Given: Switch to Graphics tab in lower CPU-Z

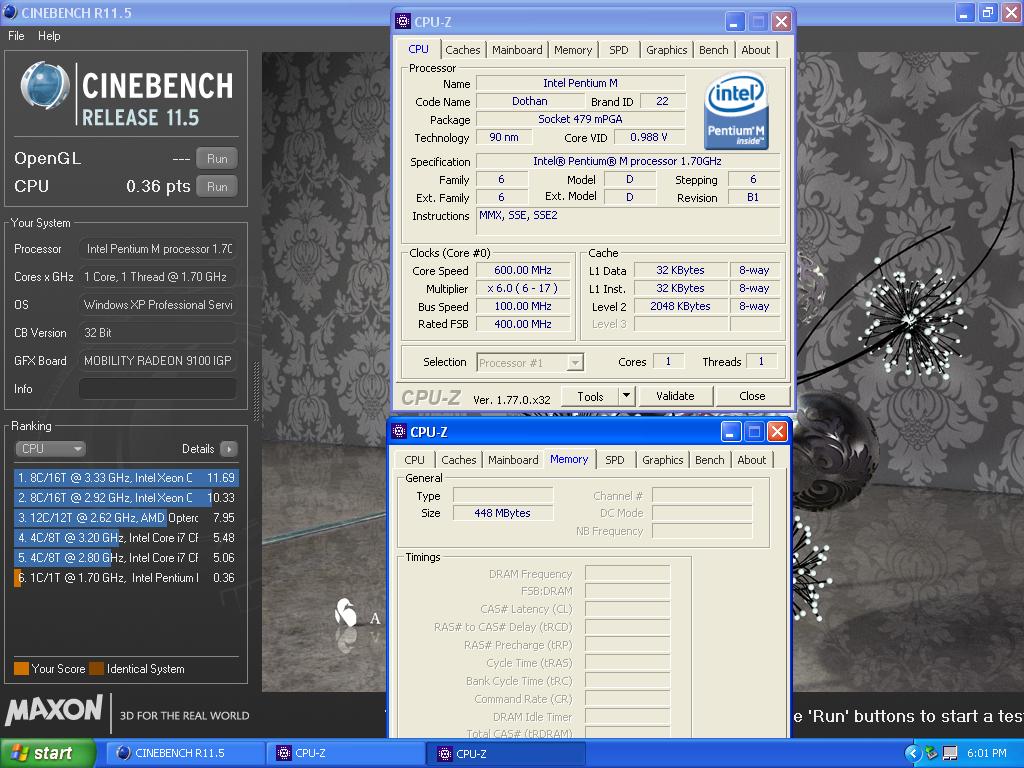Looking at the screenshot, I should click(662, 460).
